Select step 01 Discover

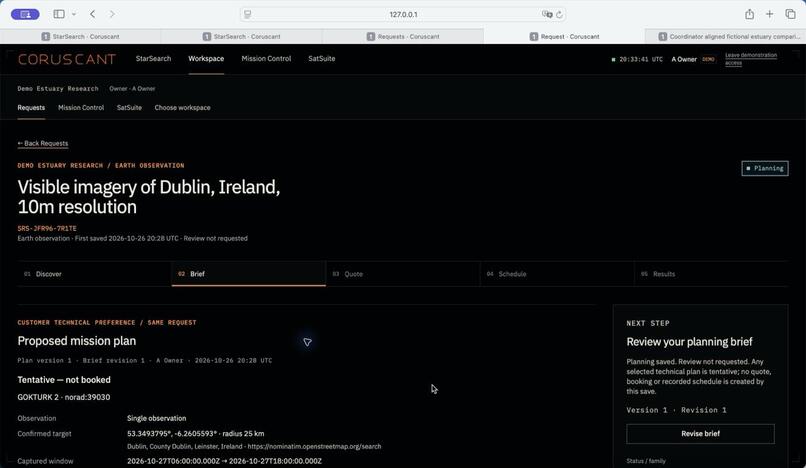click(94, 274)
